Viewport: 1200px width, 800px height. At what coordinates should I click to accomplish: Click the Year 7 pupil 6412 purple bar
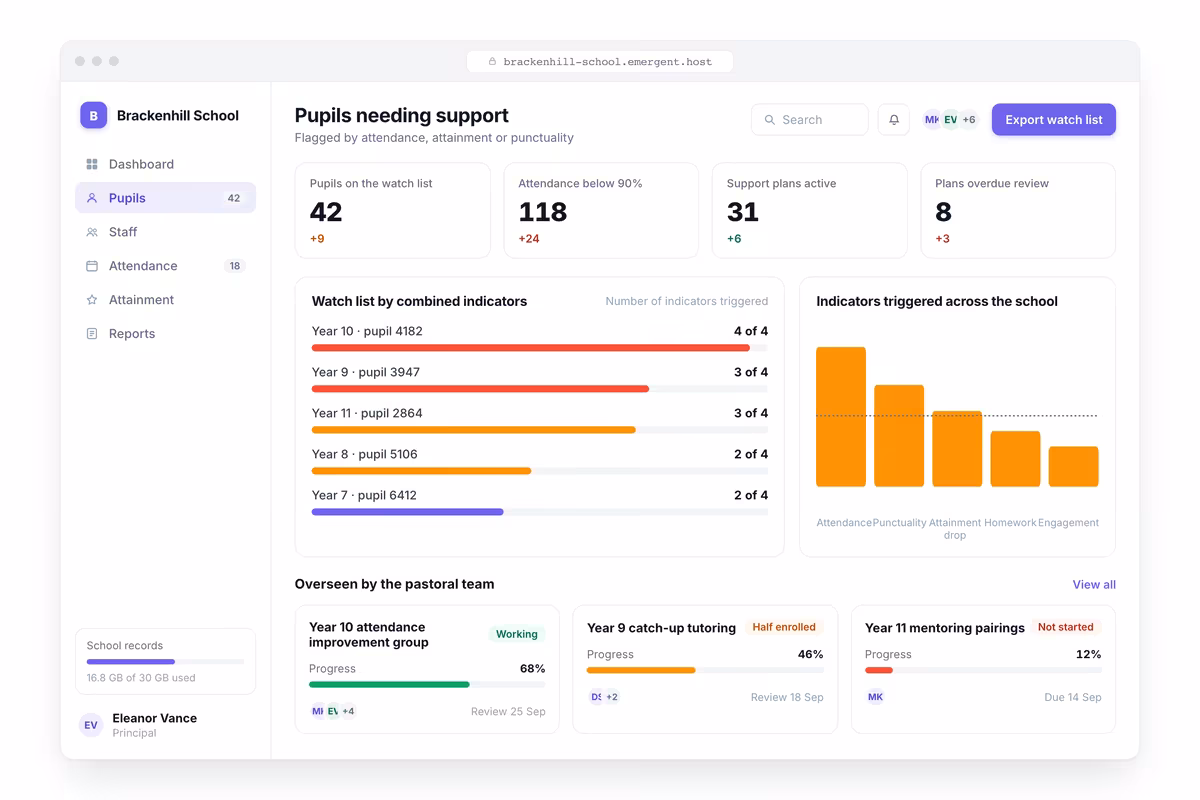pyautogui.click(x=408, y=512)
